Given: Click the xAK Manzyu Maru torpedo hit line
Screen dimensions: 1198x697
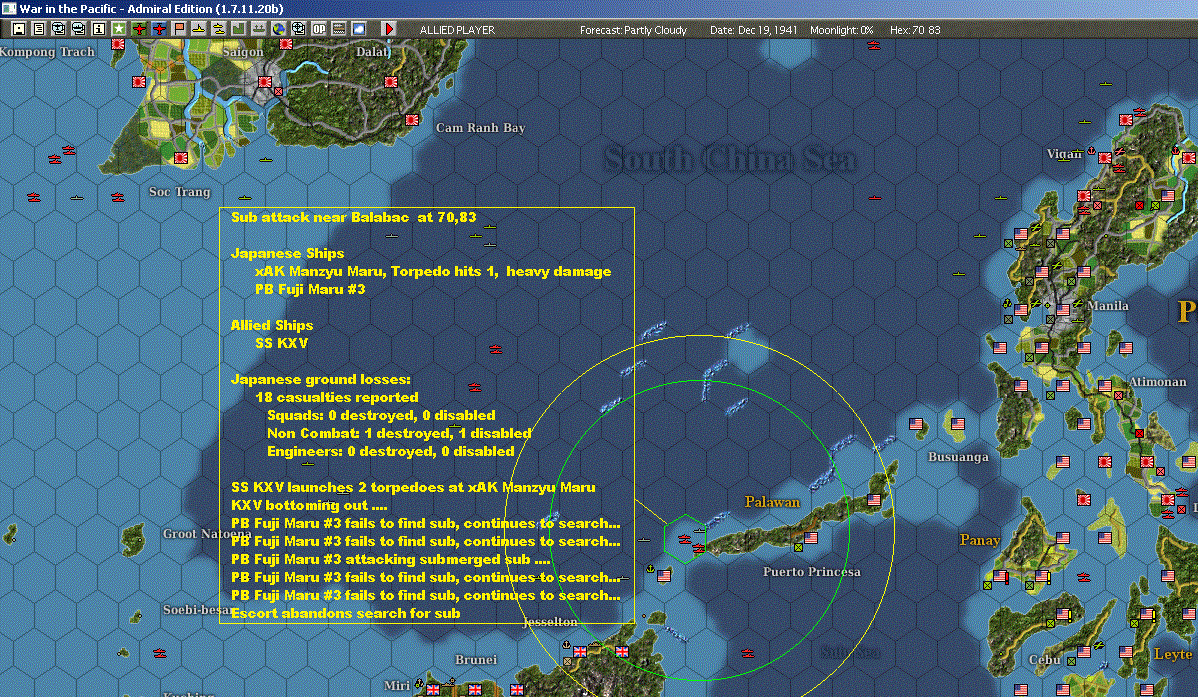Looking at the screenshot, I should (433, 271).
